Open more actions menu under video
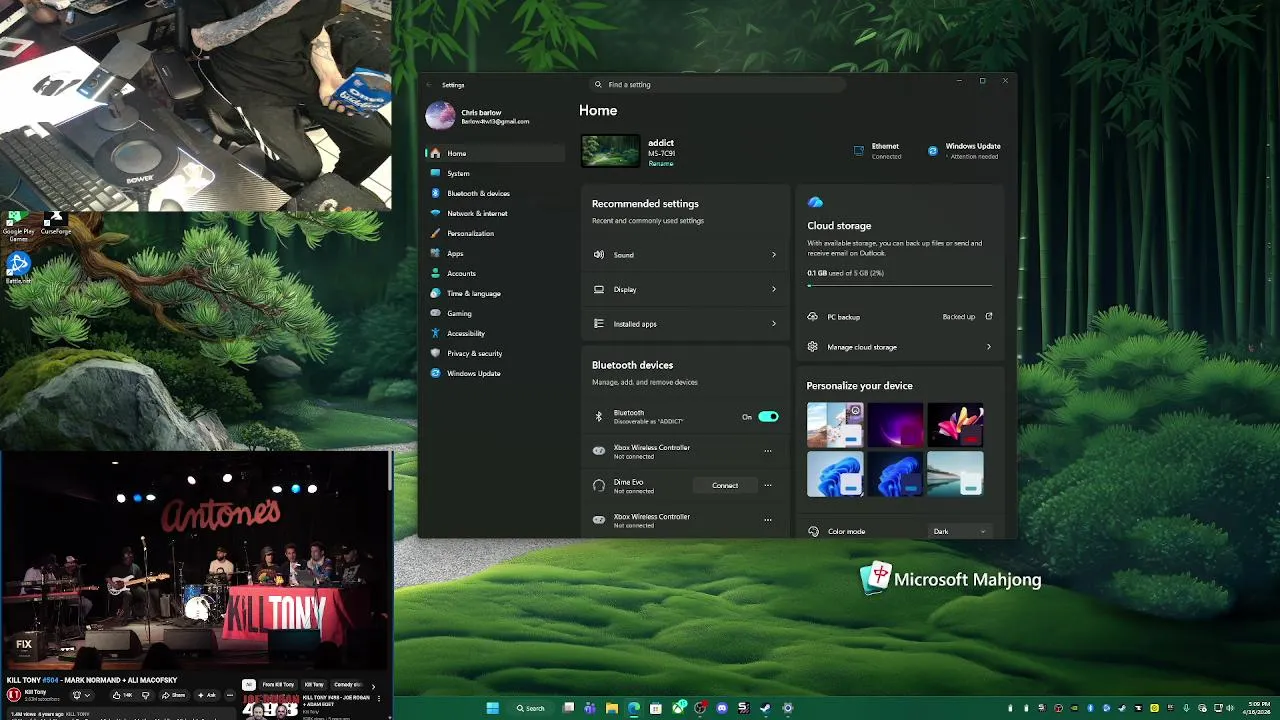The height and width of the screenshot is (720, 1280). tap(230, 695)
